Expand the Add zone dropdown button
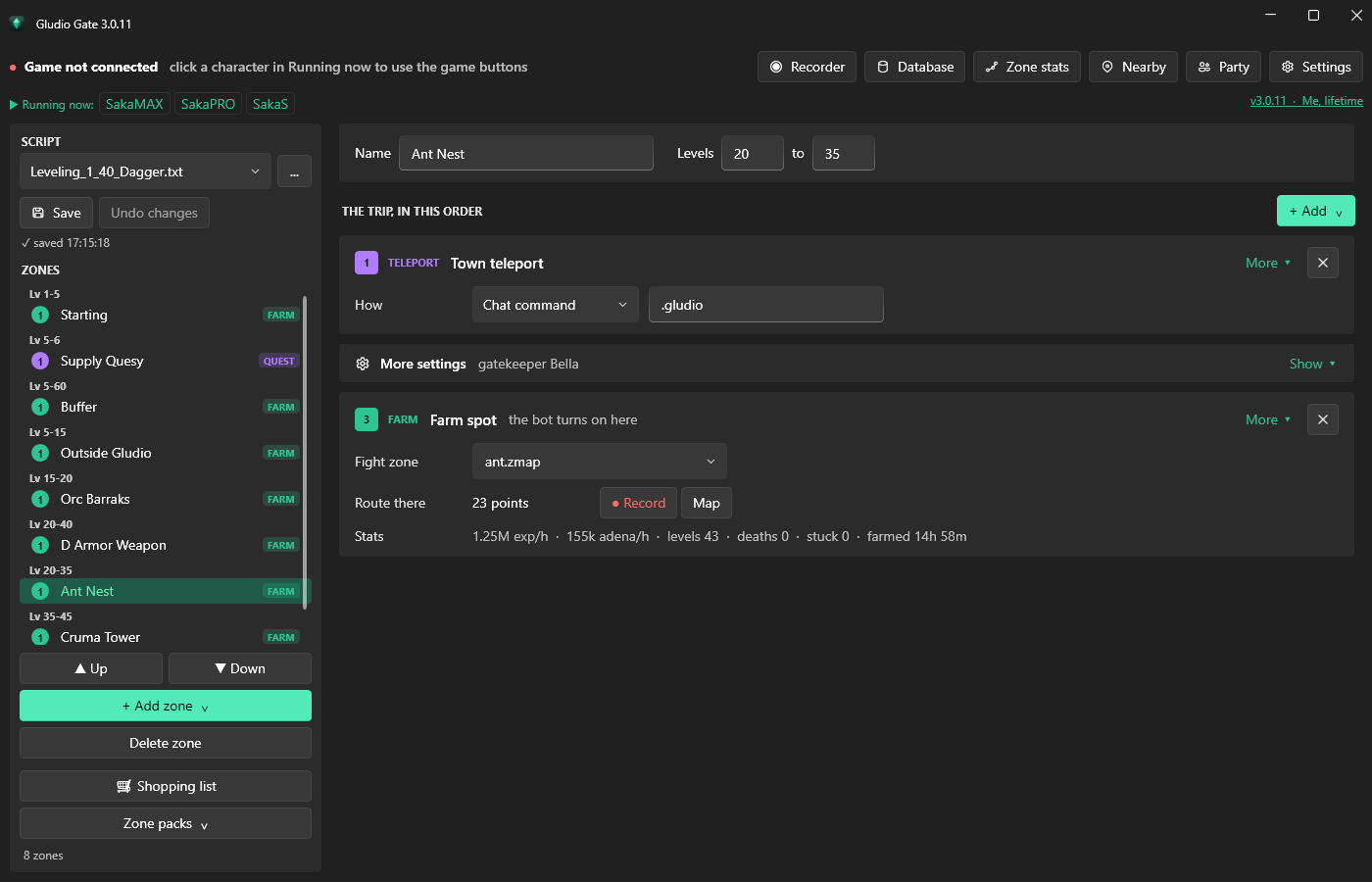1372x882 pixels. [x=166, y=706]
